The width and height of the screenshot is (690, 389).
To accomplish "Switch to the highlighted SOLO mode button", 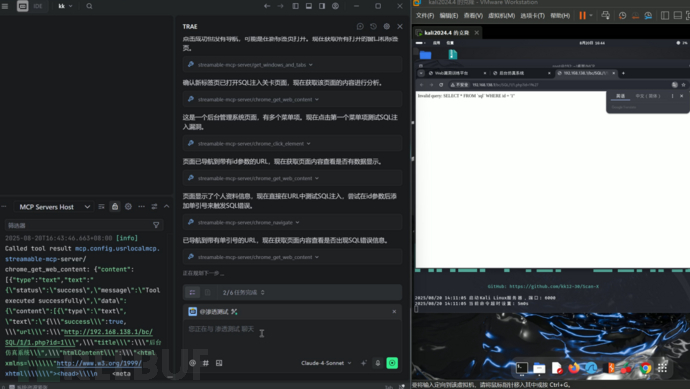I will (x=22, y=6).
